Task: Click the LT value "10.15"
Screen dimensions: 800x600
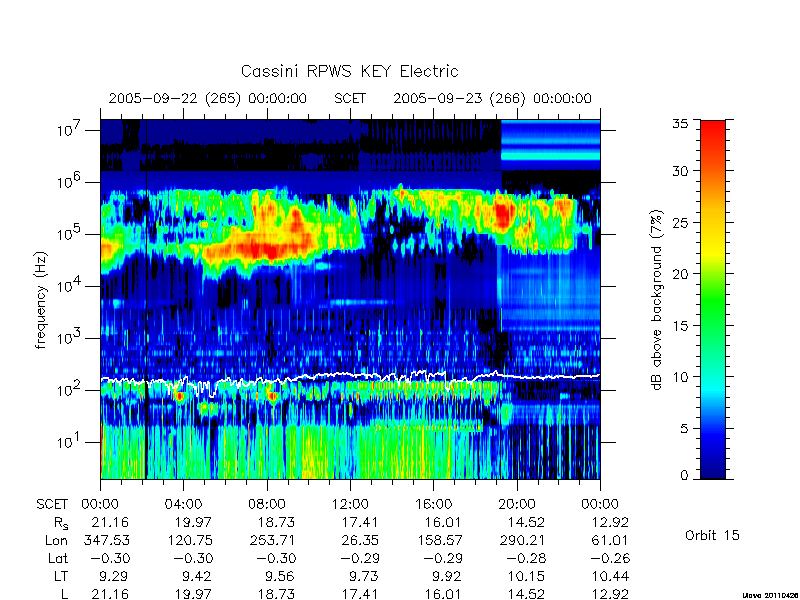Action: [527, 577]
